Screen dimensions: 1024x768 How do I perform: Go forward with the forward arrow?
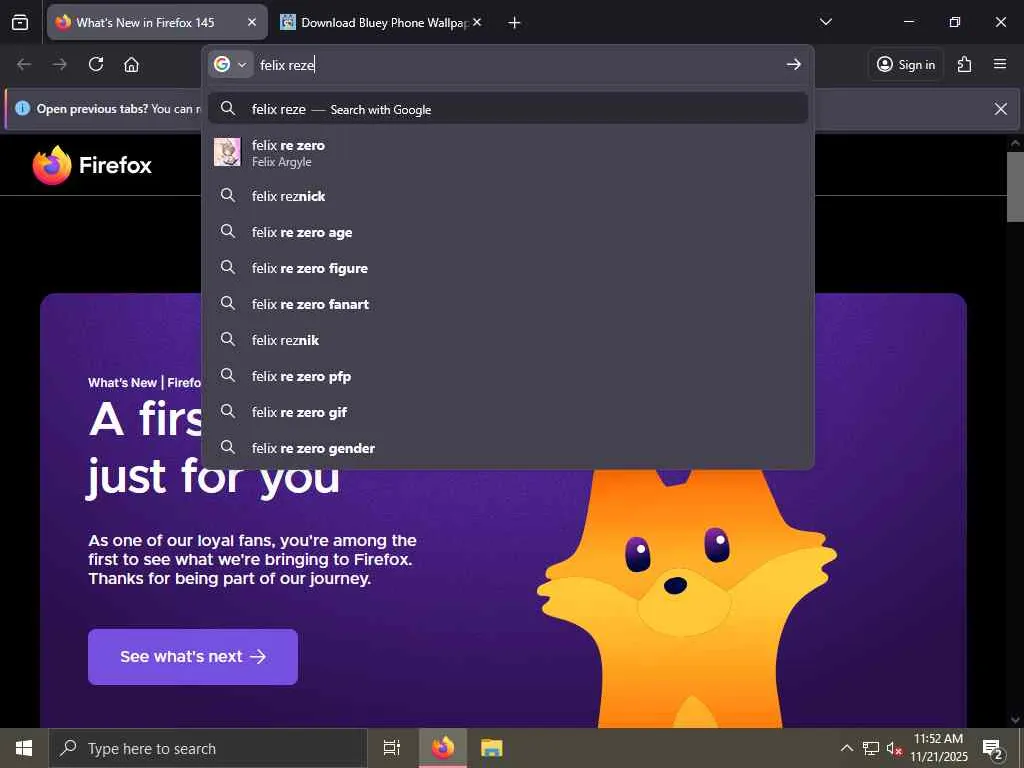(x=59, y=64)
